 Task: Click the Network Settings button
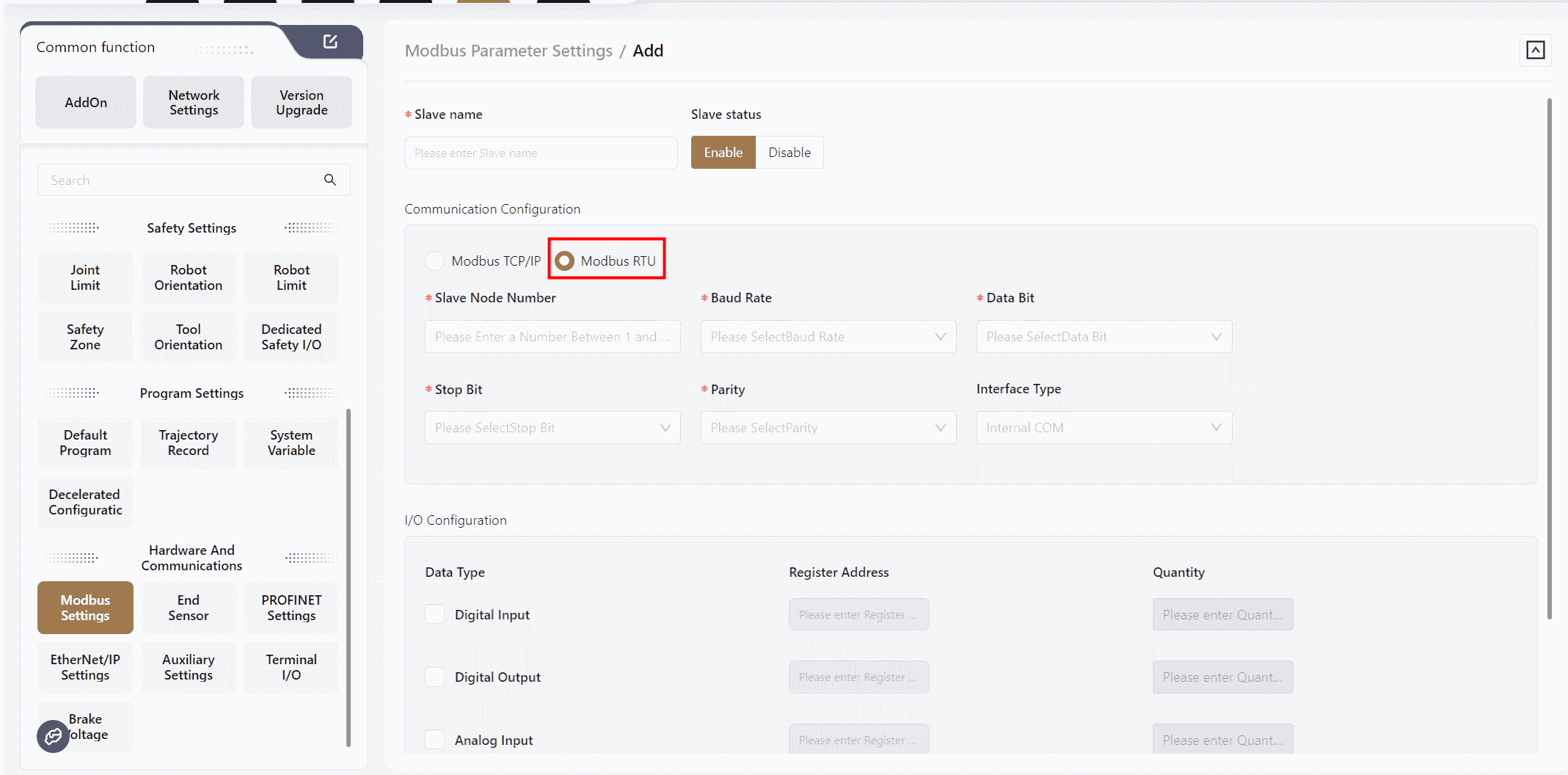click(x=194, y=103)
